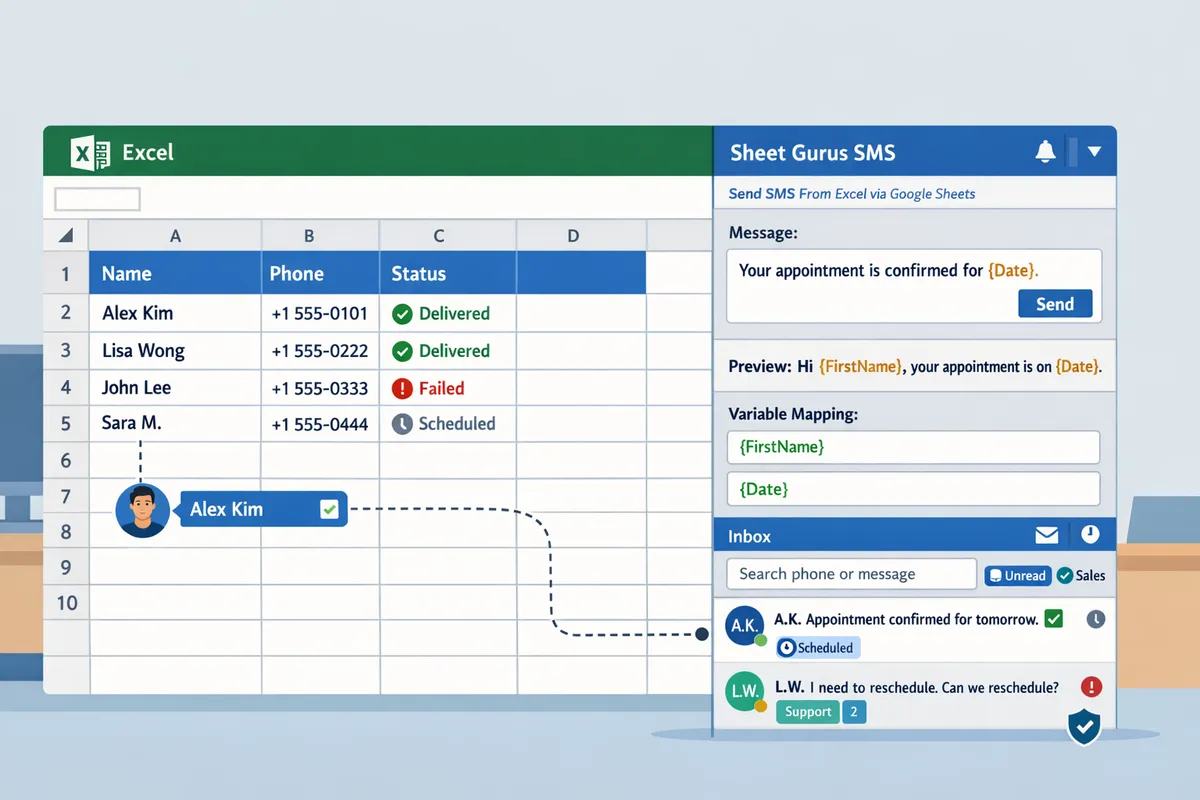Select column A header
Image resolution: width=1200 pixels, height=800 pixels.
point(175,236)
